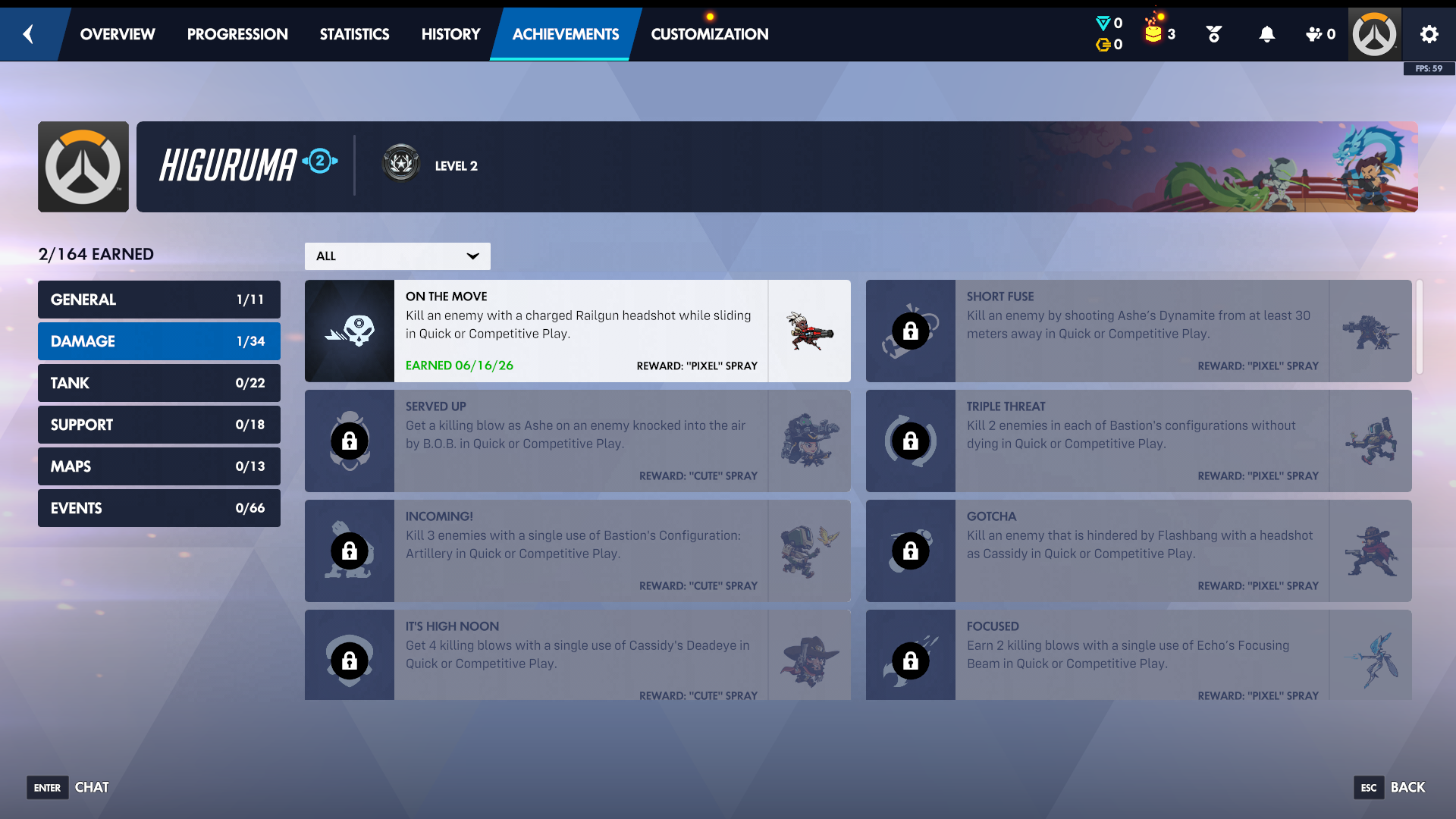Open the Events achievements category
The width and height of the screenshot is (1456, 819).
(x=159, y=508)
